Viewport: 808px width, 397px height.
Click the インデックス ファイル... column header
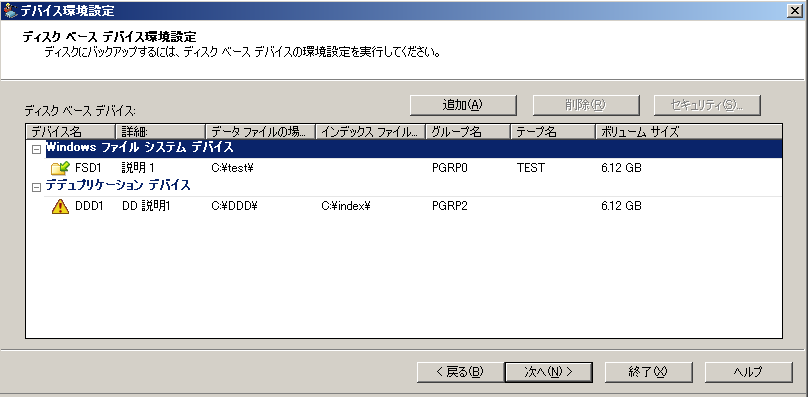pos(371,132)
